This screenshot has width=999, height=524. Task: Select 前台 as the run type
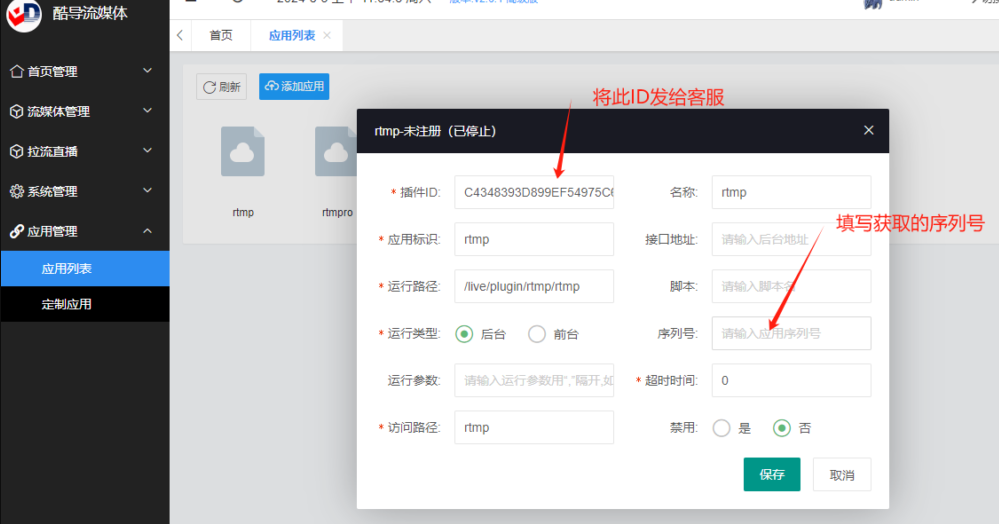pyautogui.click(x=537, y=334)
